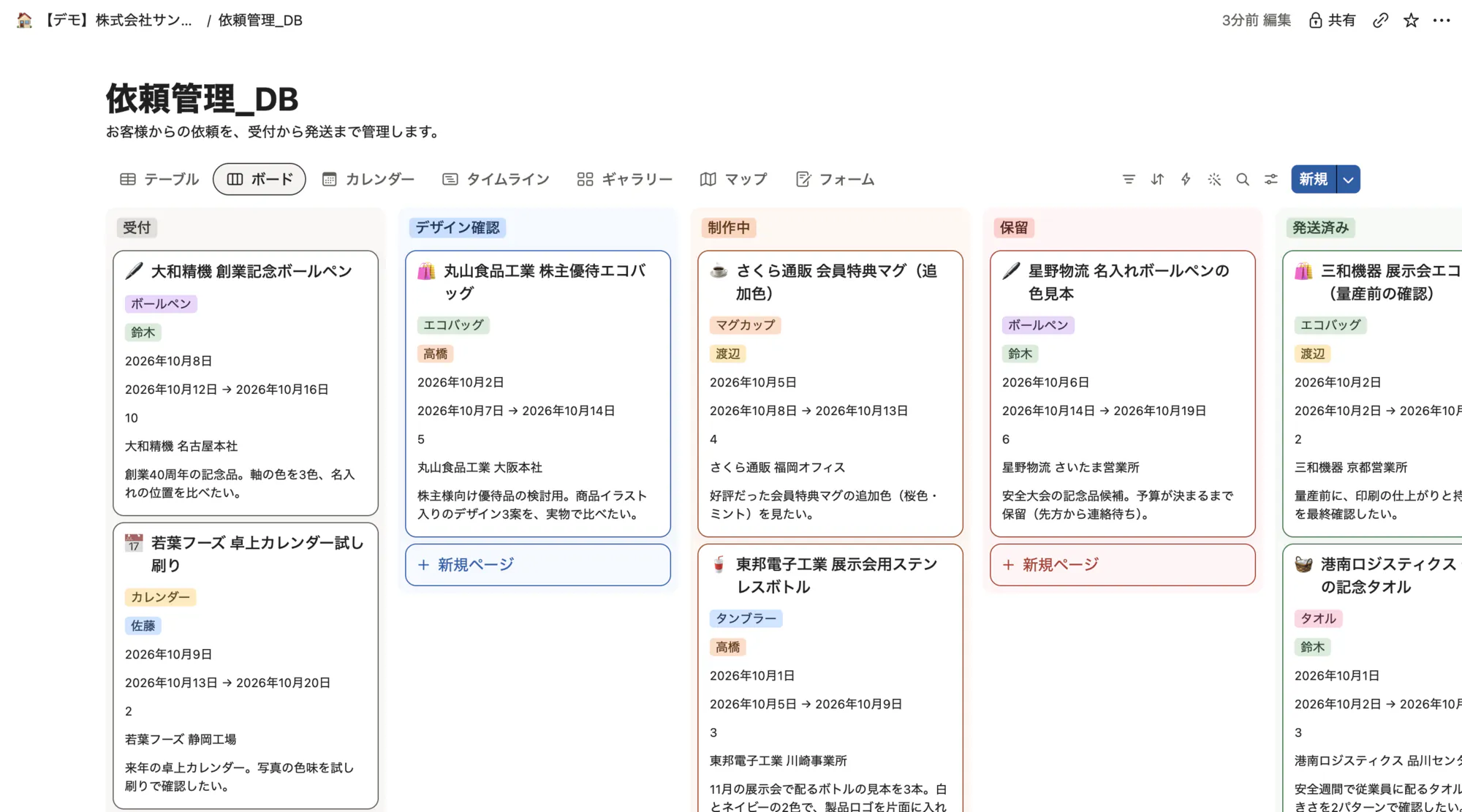
Task: Click the ボールペン tag on 大和精機 card
Action: click(x=161, y=303)
